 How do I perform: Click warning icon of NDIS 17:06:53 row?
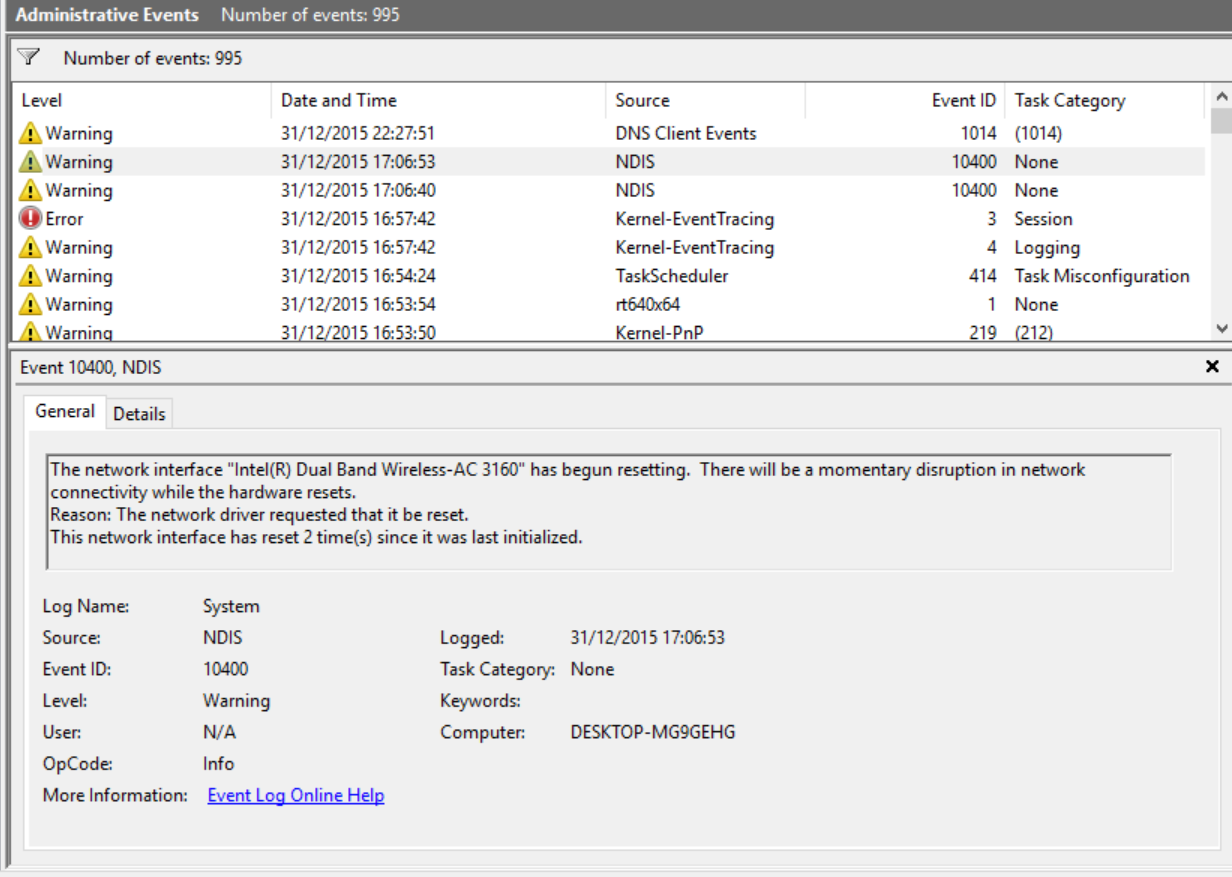coord(31,162)
